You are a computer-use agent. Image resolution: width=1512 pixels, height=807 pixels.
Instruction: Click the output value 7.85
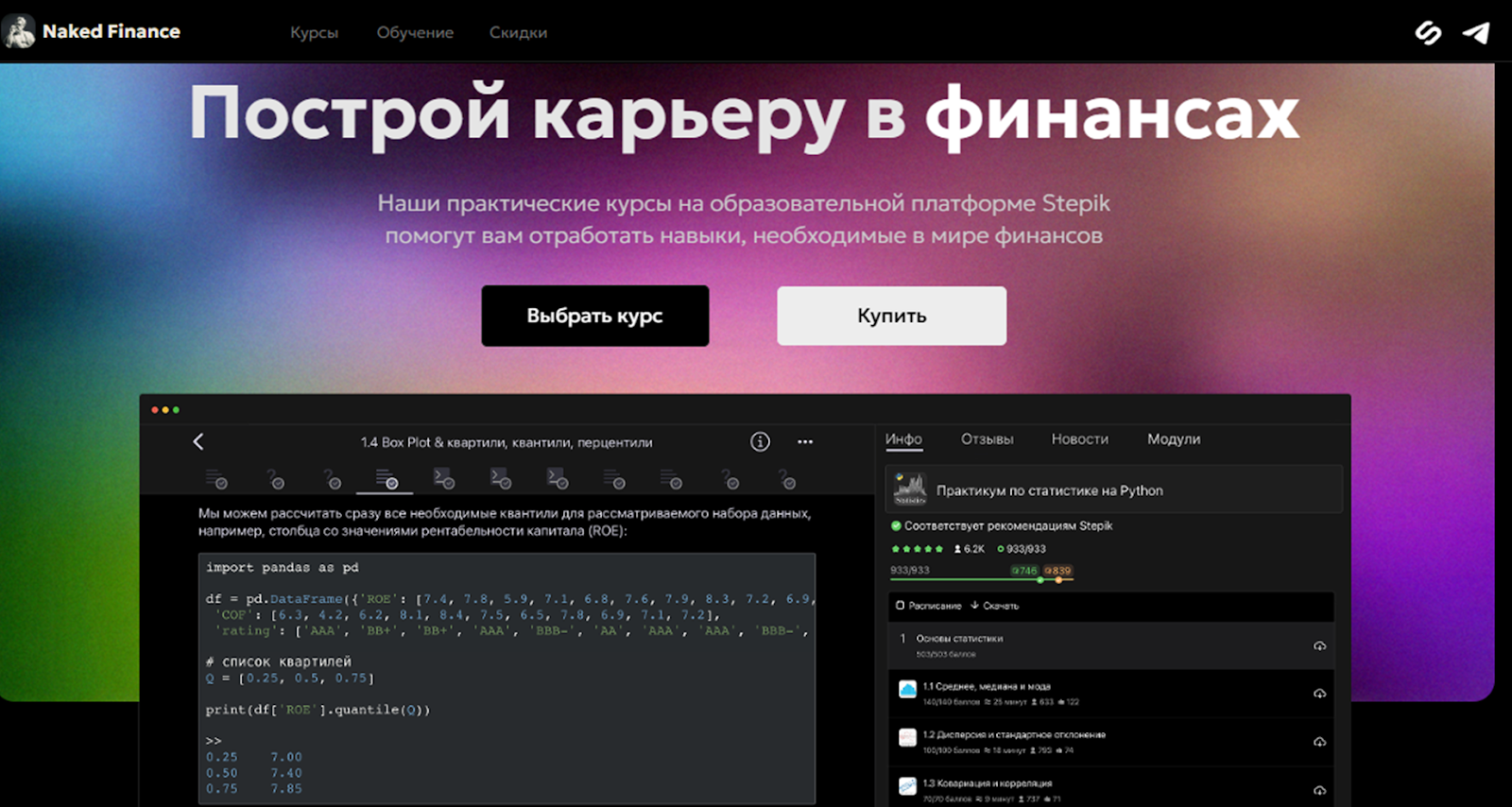pyautogui.click(x=285, y=788)
